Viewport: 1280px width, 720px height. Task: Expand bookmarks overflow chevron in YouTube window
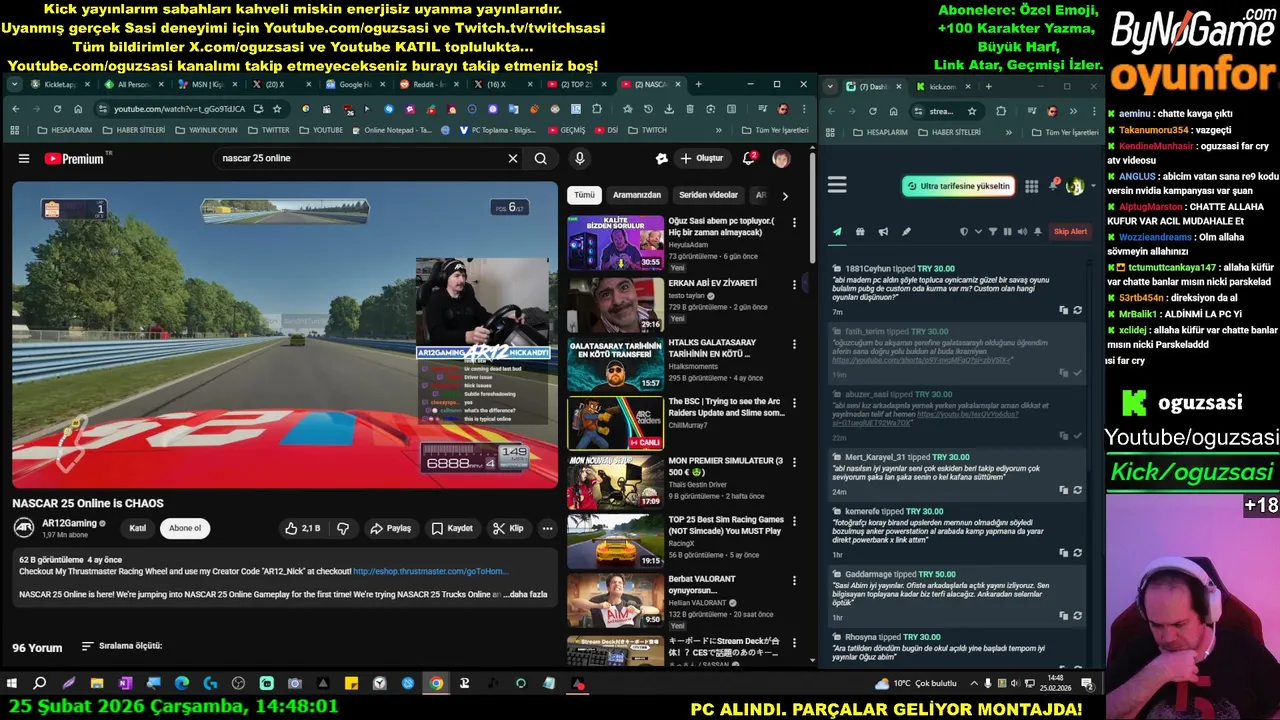point(718,130)
